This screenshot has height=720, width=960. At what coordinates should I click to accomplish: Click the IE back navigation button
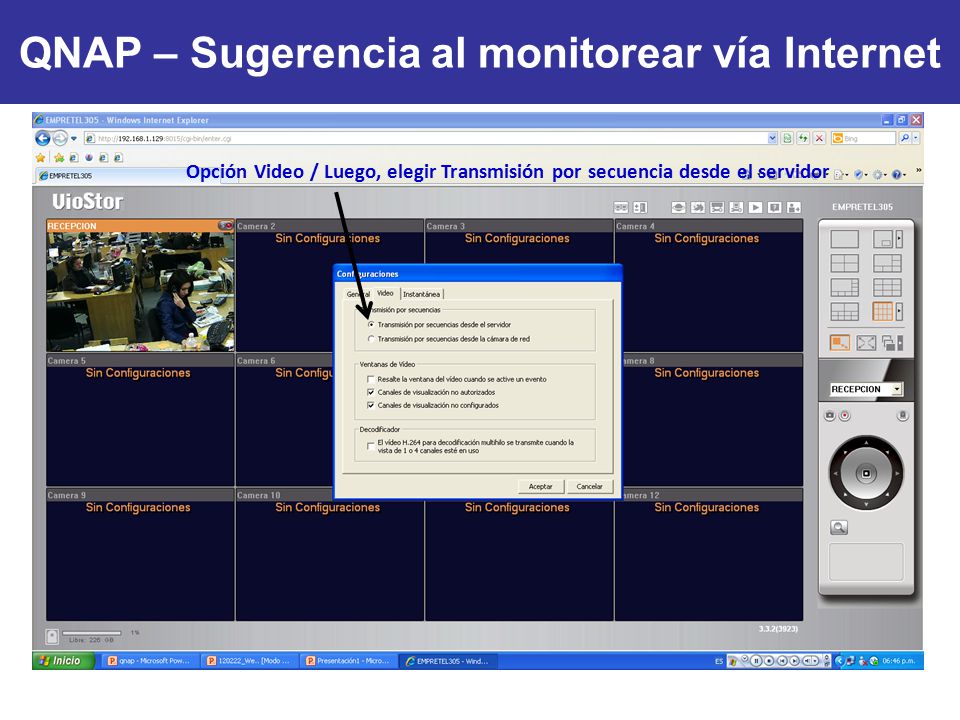point(43,138)
